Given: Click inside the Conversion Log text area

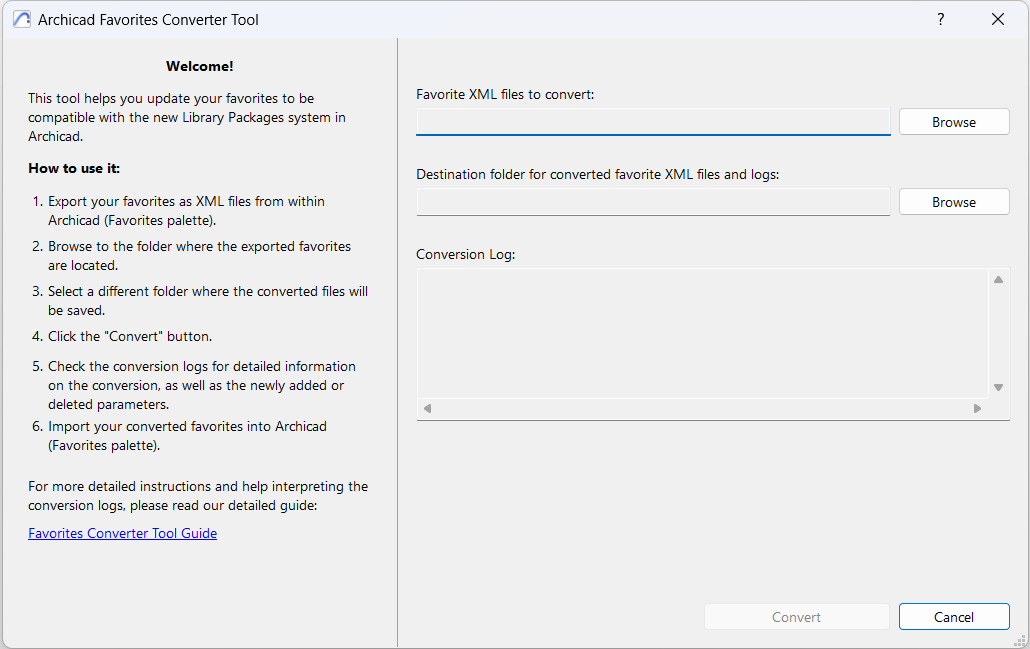Looking at the screenshot, I should pyautogui.click(x=700, y=333).
